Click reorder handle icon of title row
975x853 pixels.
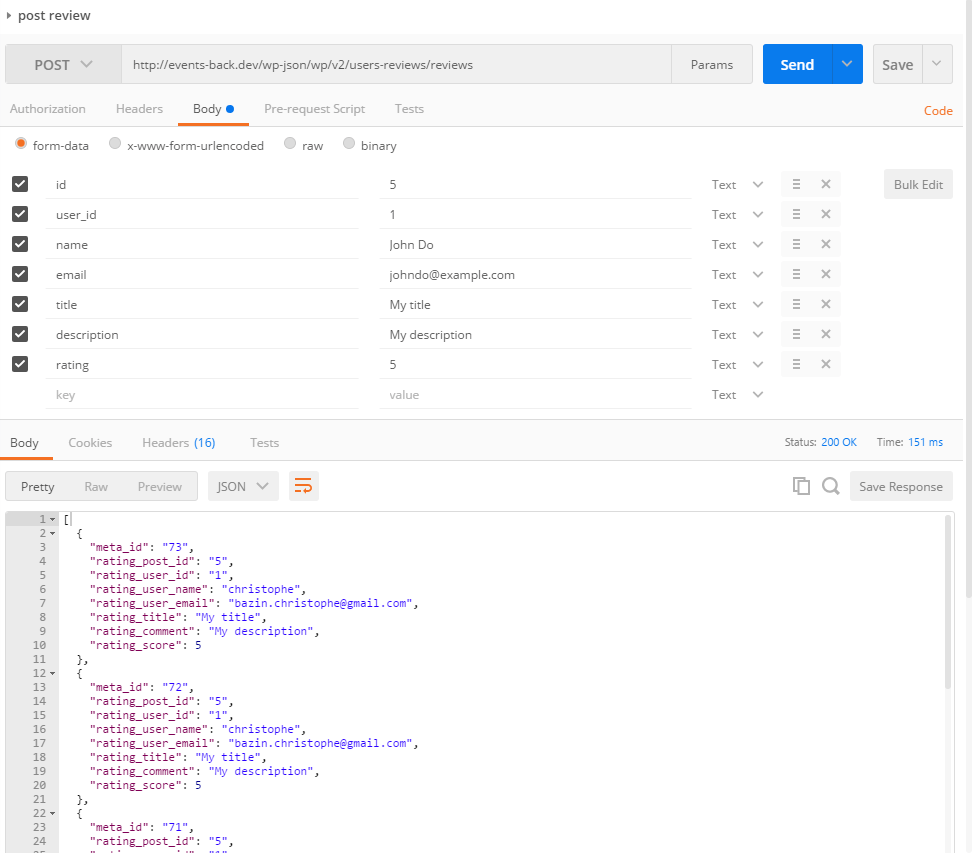pyautogui.click(x=796, y=304)
